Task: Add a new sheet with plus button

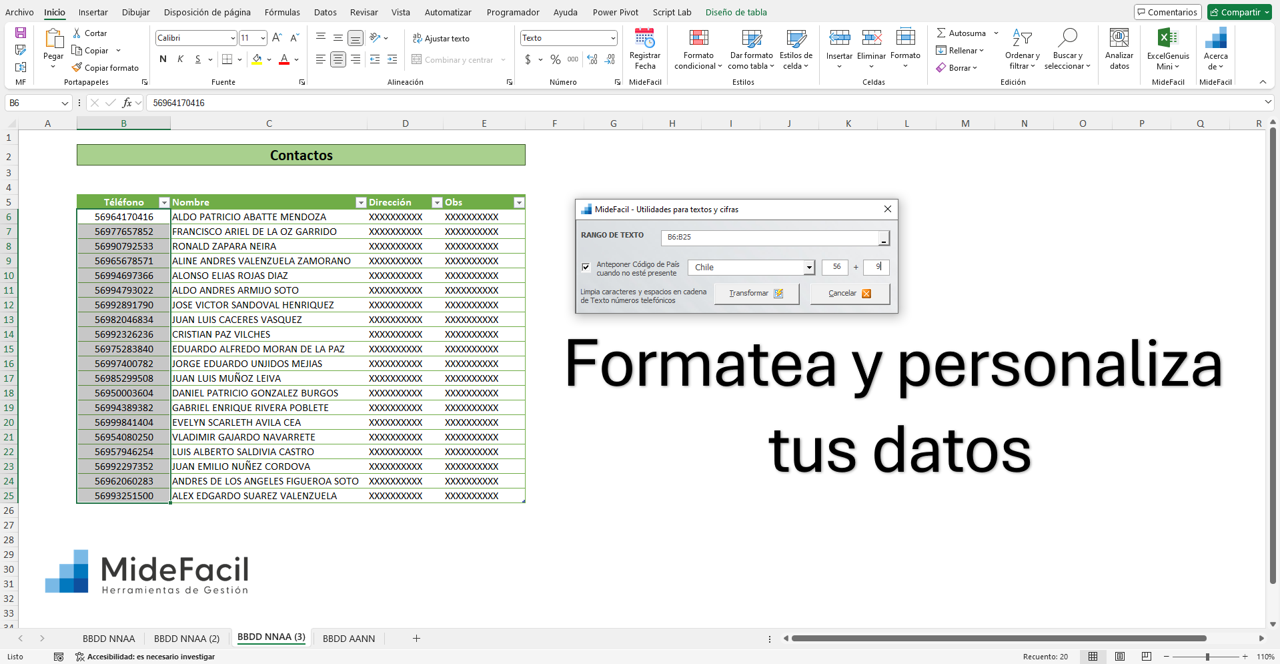Action: 416,638
